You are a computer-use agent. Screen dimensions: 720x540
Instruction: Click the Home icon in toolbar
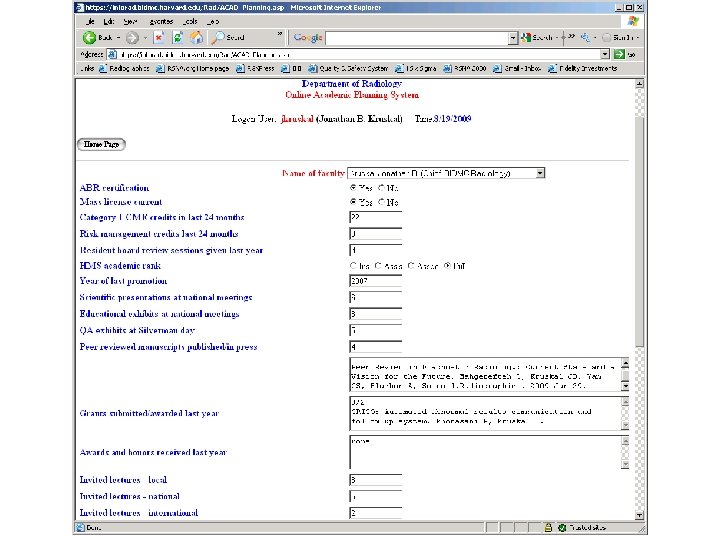tap(197, 38)
